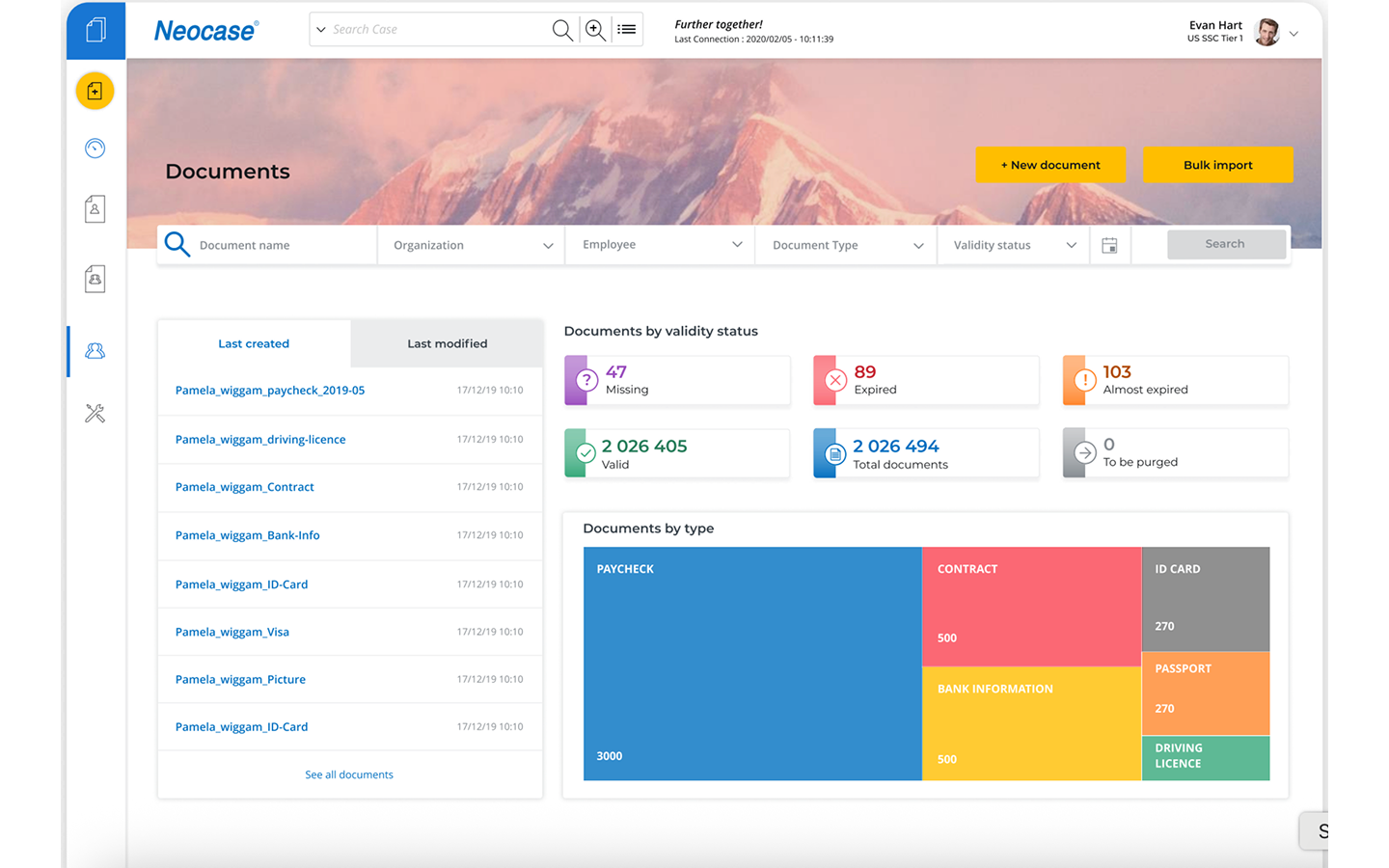Image resolution: width=1389 pixels, height=868 pixels.
Task: Expand the user account menu chevron
Action: pos(1294,34)
